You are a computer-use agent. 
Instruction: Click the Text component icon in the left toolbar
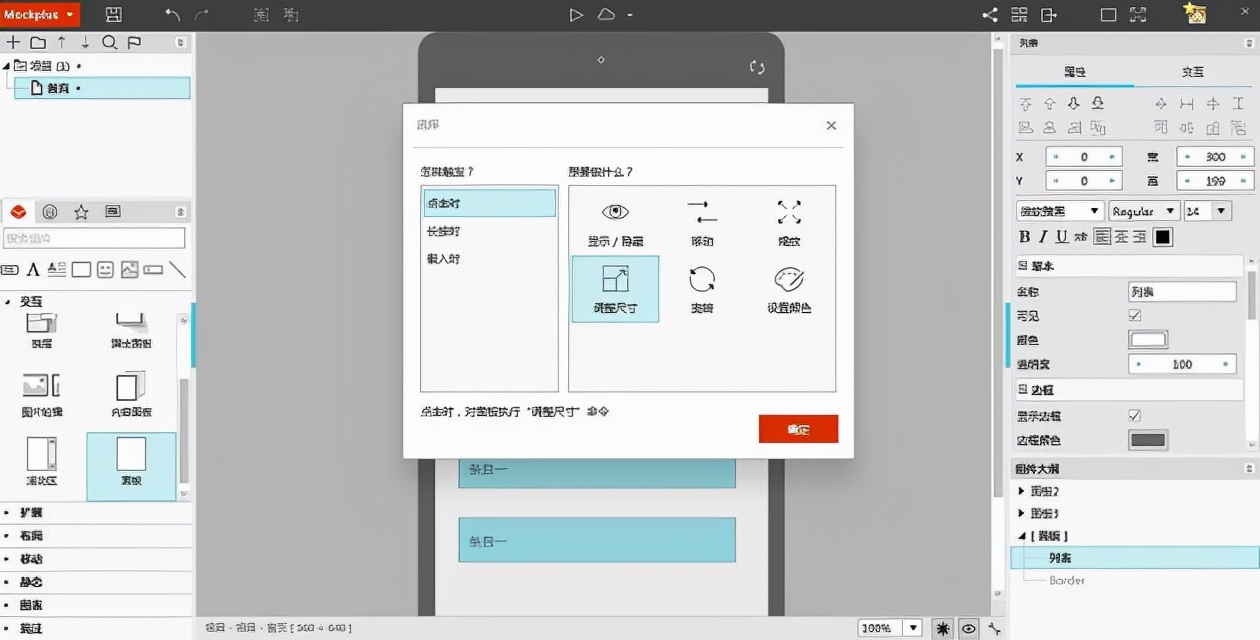34,269
